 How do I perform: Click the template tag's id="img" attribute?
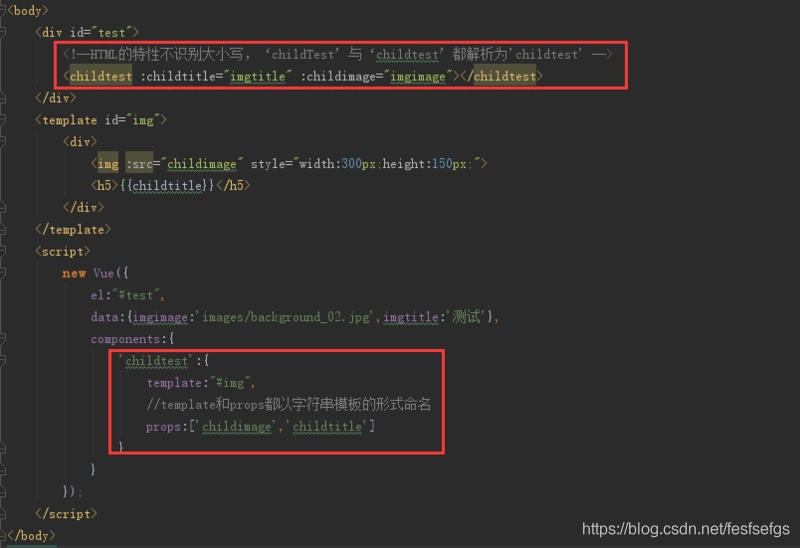point(132,120)
